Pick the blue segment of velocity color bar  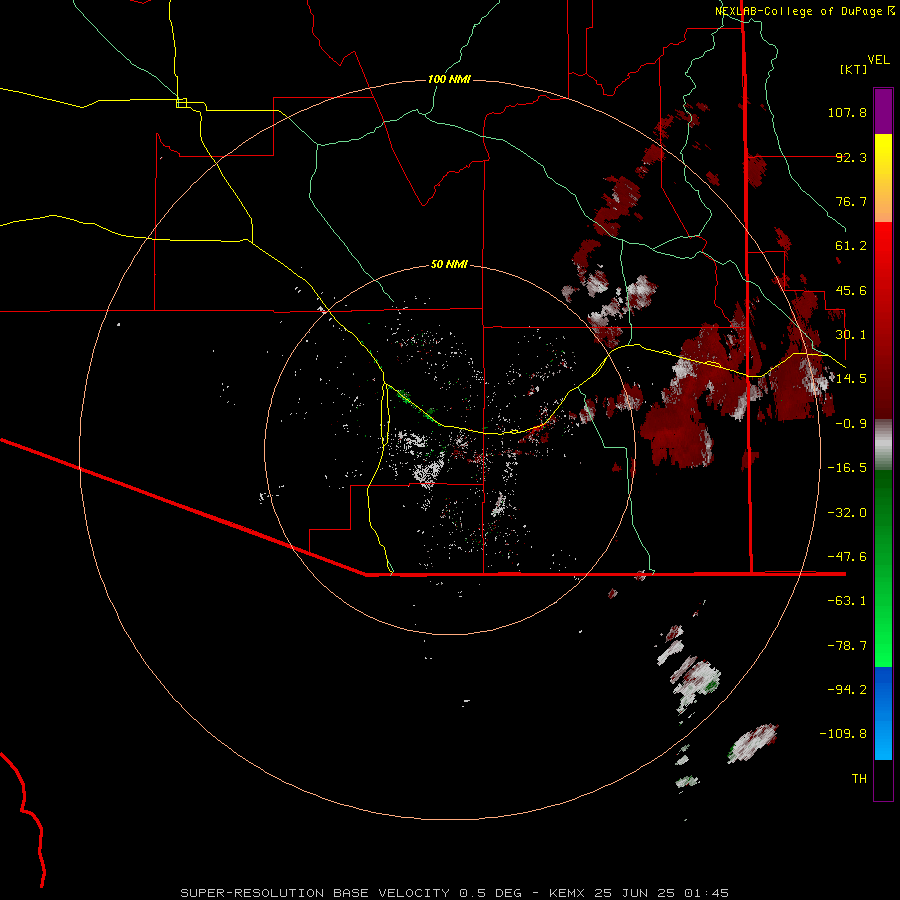[x=883, y=713]
